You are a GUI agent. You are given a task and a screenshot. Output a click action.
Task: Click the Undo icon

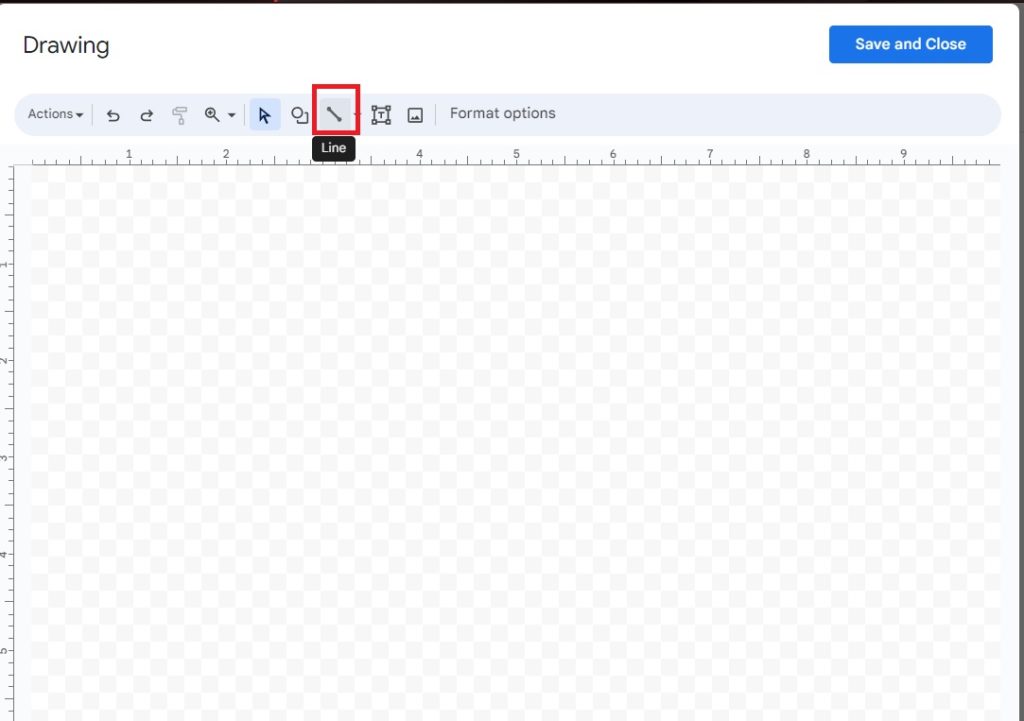coord(113,114)
